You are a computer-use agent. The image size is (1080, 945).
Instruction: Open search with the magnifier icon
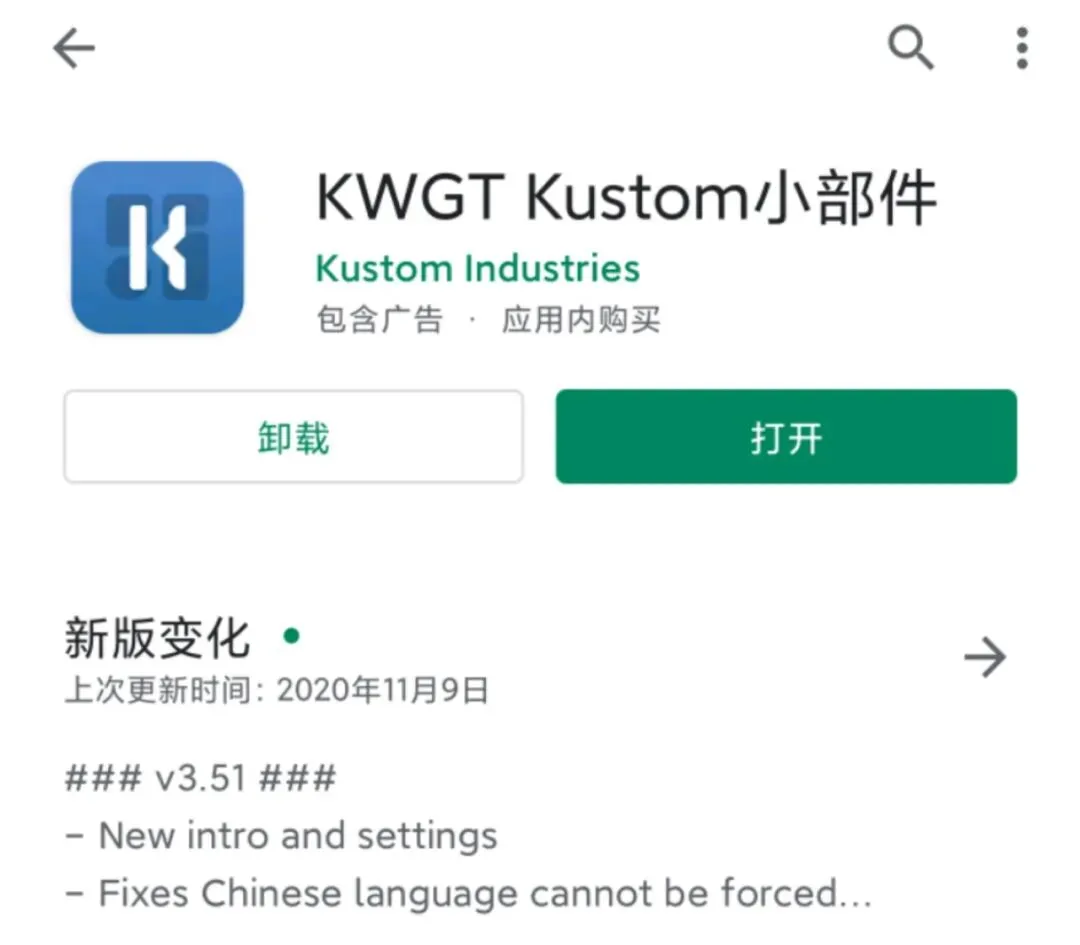[911, 48]
